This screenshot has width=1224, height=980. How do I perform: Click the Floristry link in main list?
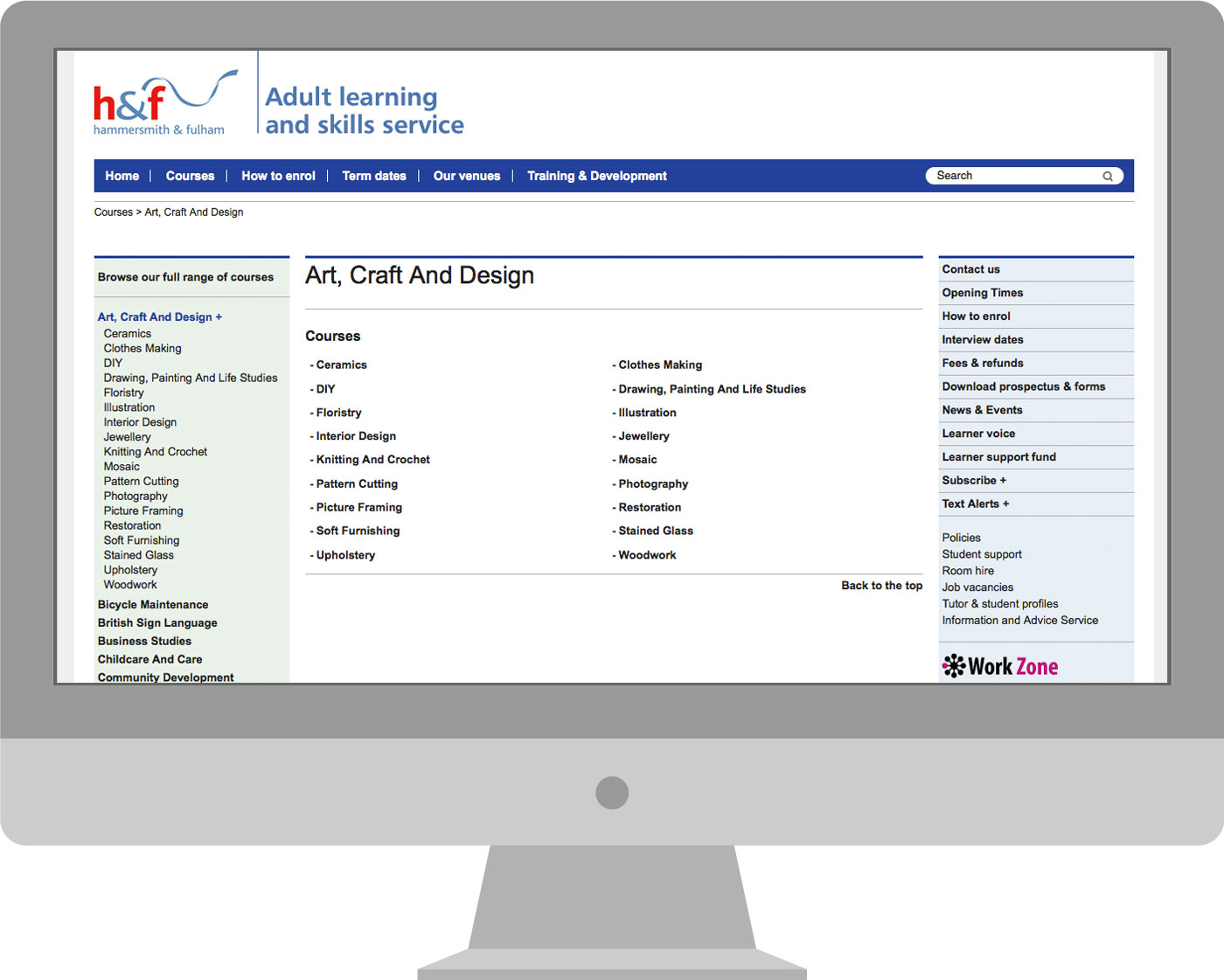click(x=338, y=413)
